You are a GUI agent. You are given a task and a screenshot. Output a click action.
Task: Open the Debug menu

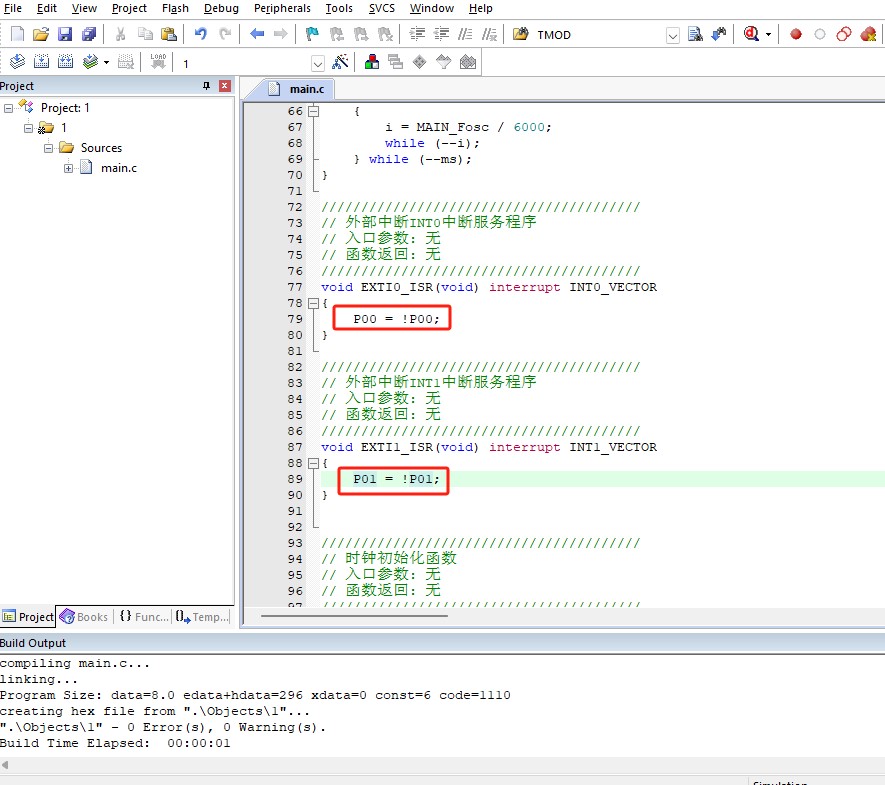(x=221, y=8)
